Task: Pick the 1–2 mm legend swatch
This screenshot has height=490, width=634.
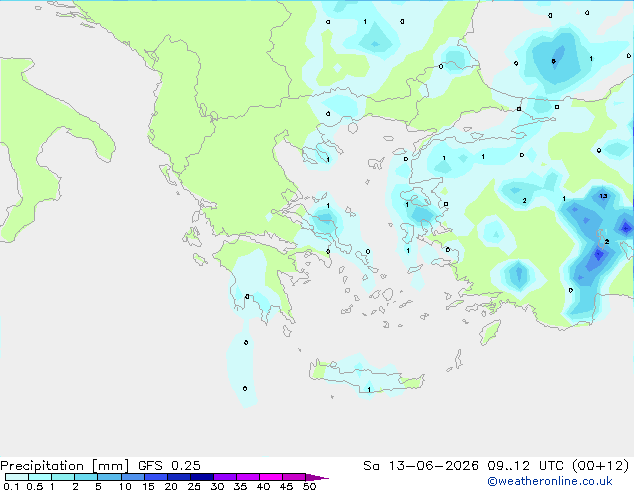Action: (63, 477)
